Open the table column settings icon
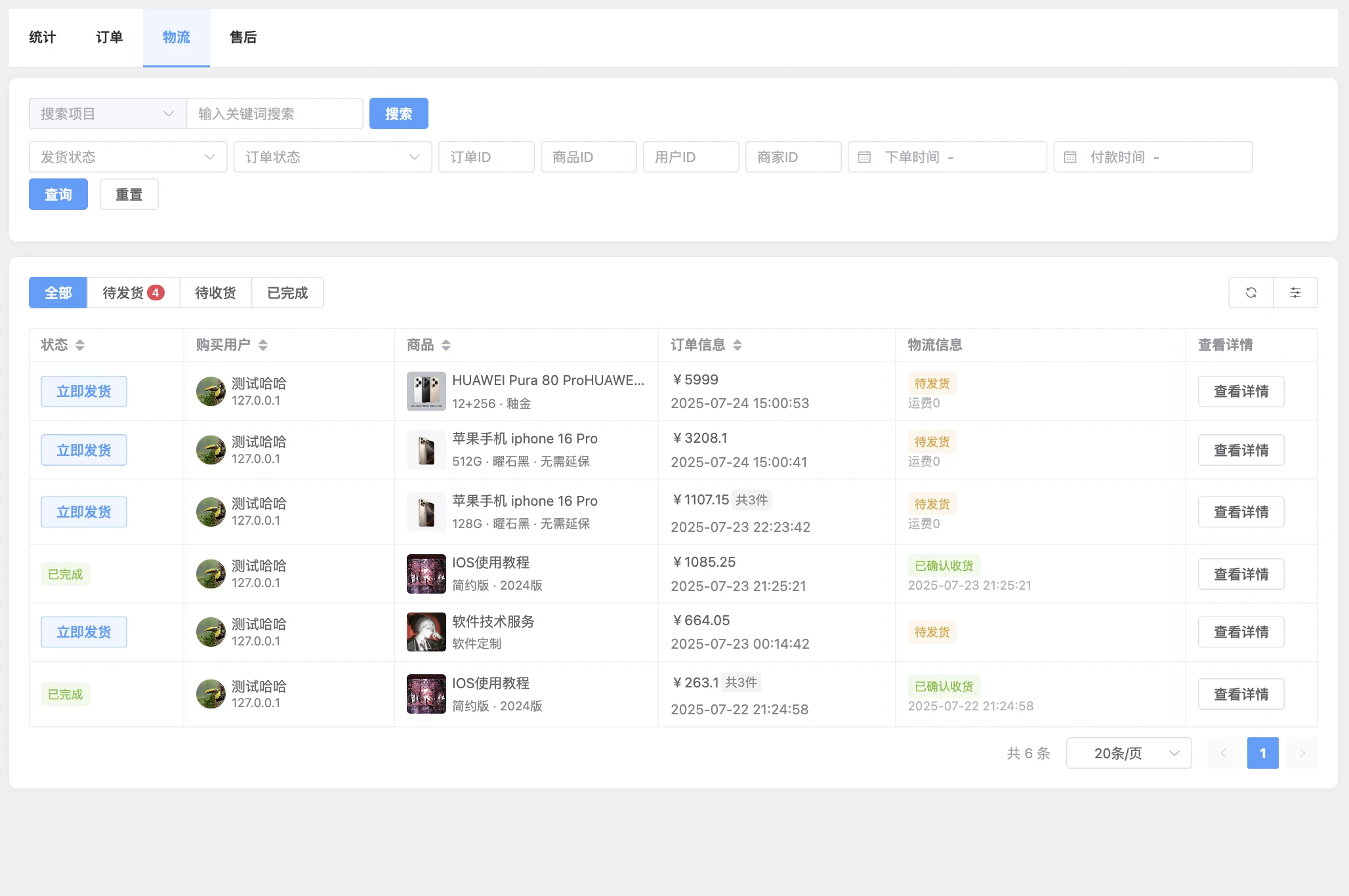Viewport: 1349px width, 896px height. [1296, 293]
